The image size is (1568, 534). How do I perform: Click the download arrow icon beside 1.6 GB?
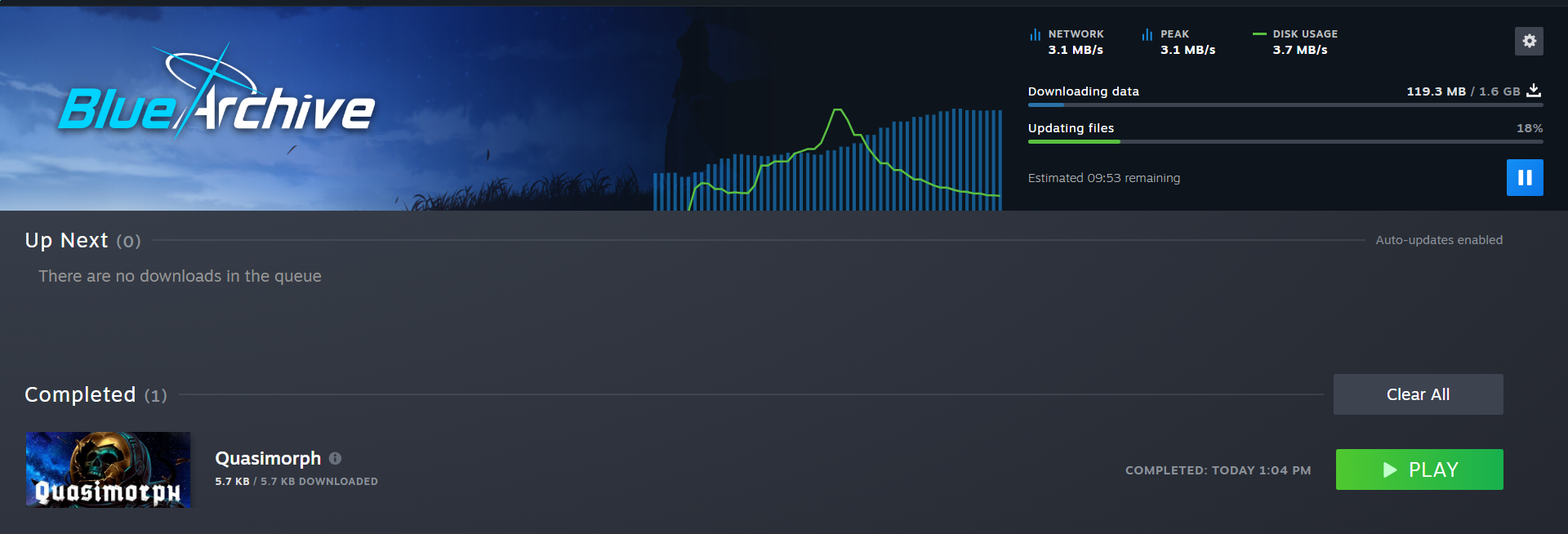(x=1534, y=91)
